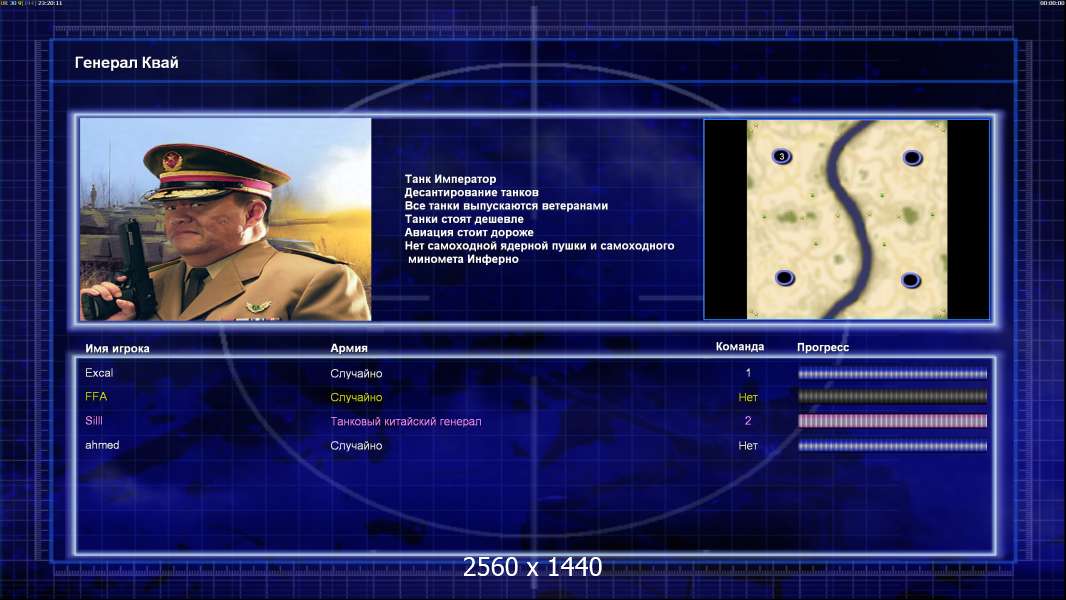The height and width of the screenshot is (600, 1066).
Task: Click the start position marker numbered 3
Action: click(781, 156)
